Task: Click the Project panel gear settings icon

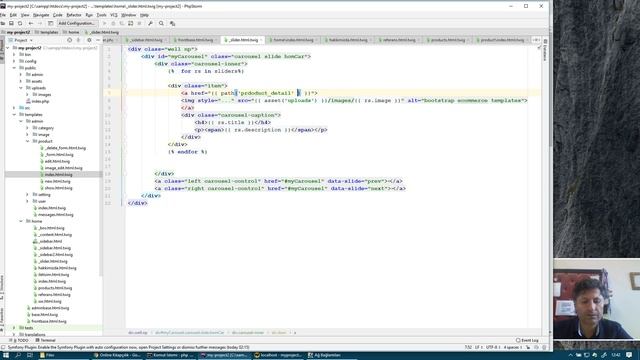Action: point(89,40)
